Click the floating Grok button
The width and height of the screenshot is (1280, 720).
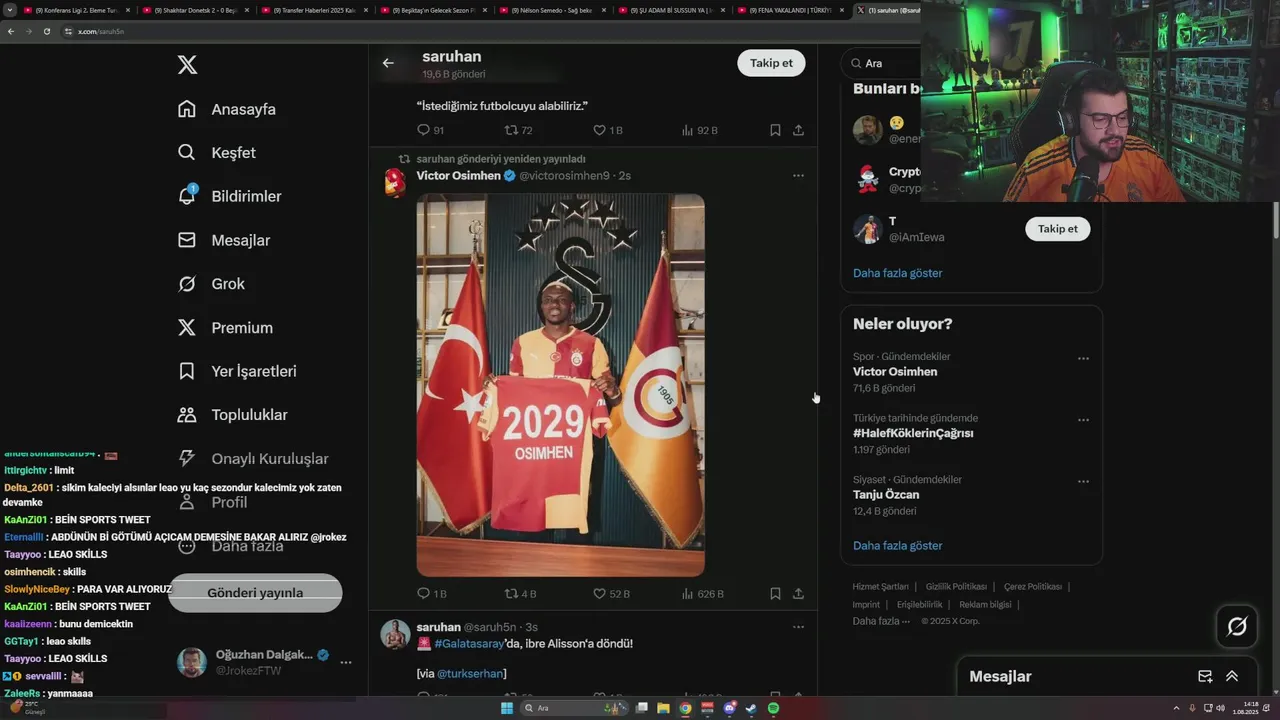click(1237, 627)
